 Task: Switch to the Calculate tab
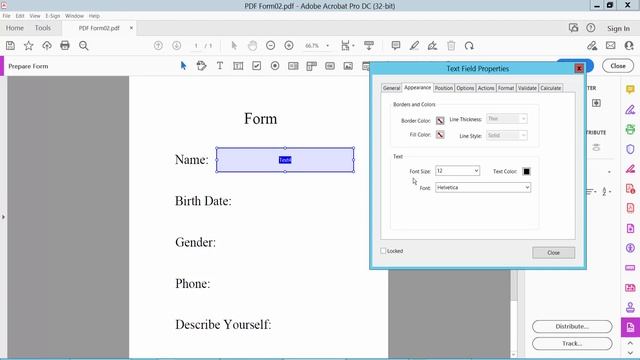click(551, 88)
